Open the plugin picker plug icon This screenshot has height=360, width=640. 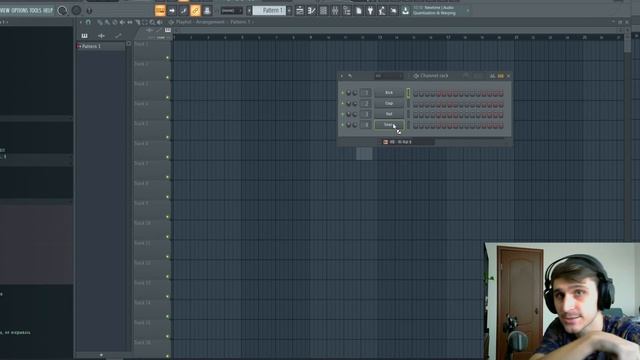370,11
